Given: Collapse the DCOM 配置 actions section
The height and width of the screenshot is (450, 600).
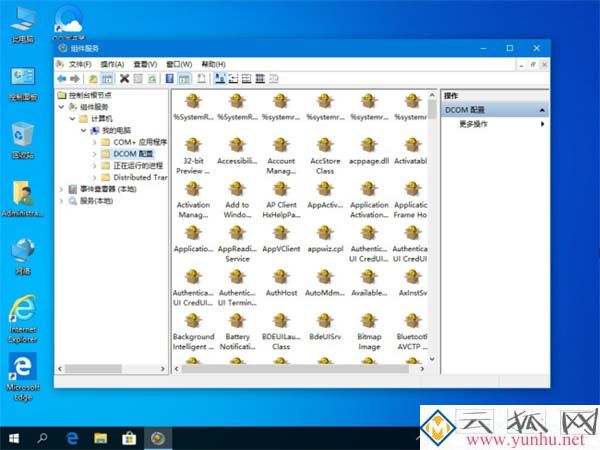Looking at the screenshot, I should pyautogui.click(x=542, y=110).
